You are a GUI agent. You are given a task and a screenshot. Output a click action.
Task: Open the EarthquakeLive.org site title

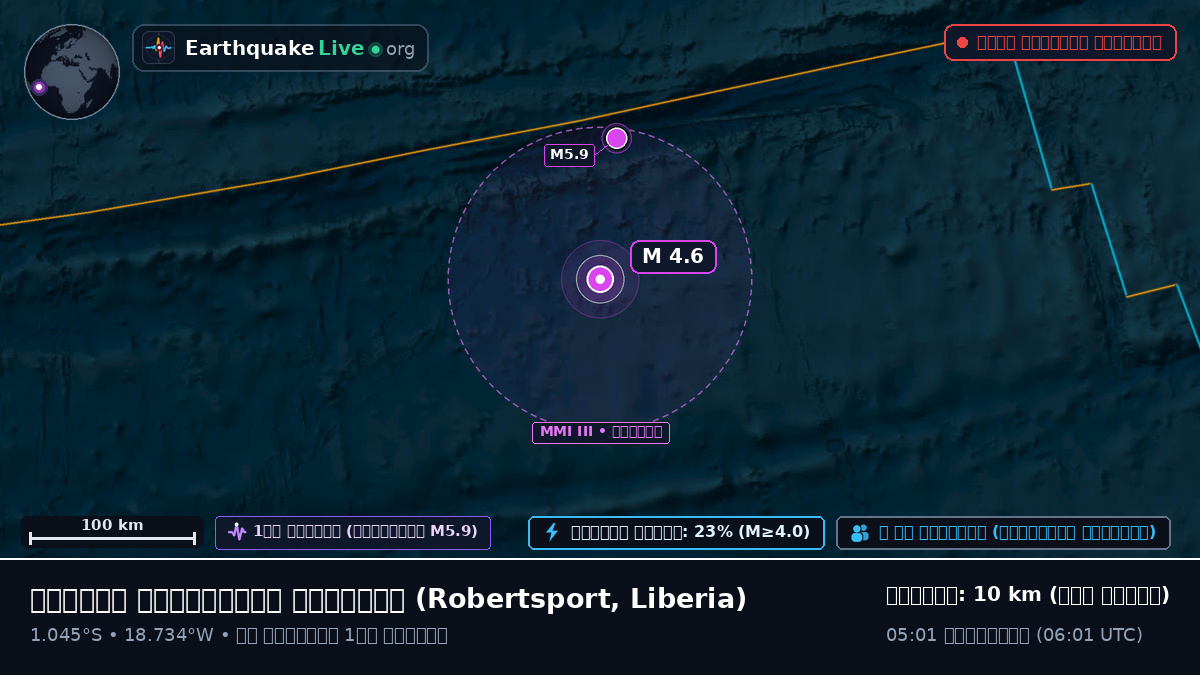(x=300, y=49)
